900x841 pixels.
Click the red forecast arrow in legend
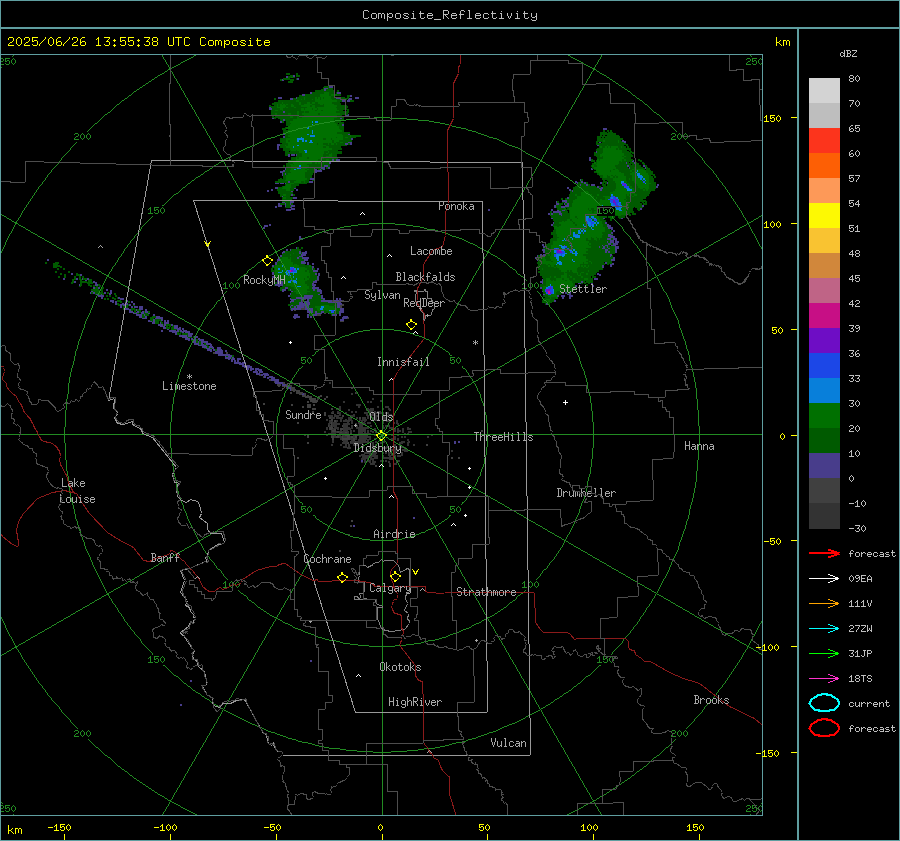point(824,553)
